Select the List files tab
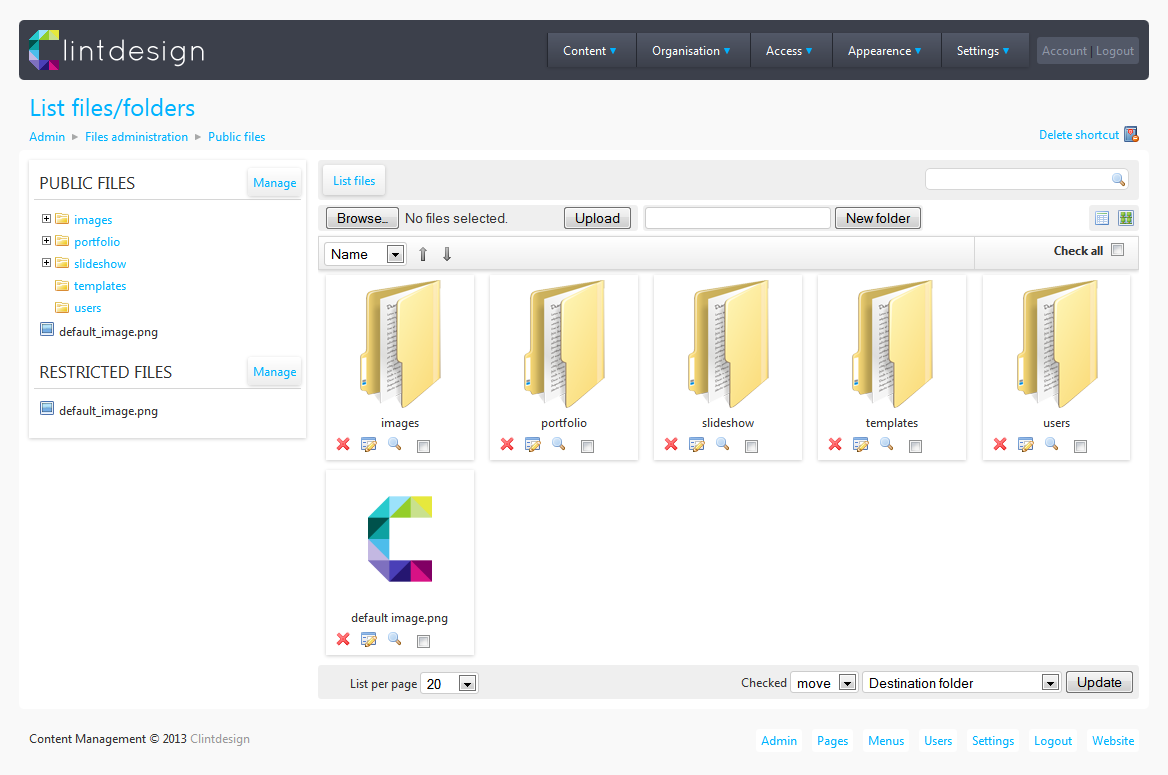Viewport: 1168px width, 775px height. 354,180
